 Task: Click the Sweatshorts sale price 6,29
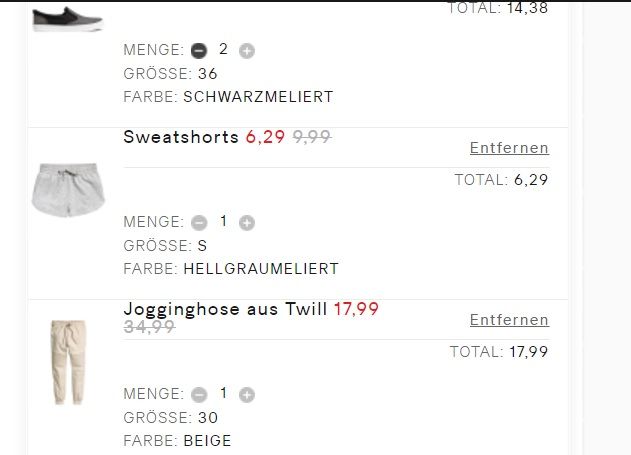pos(265,137)
